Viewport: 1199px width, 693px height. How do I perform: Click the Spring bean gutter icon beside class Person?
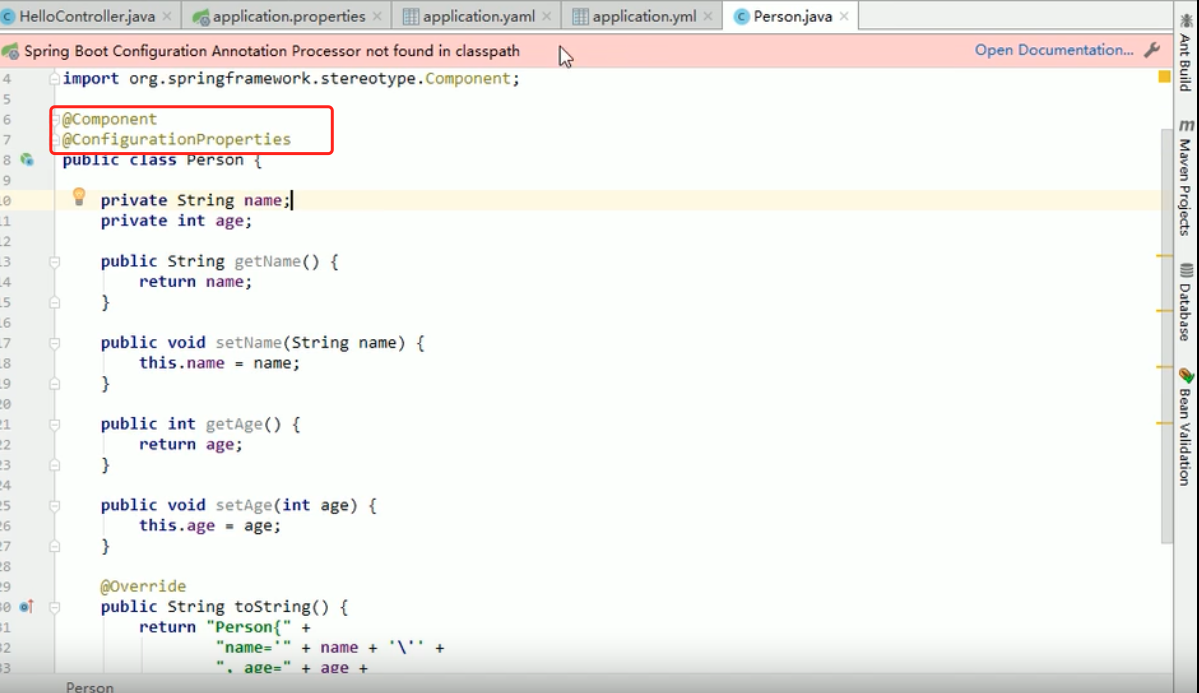[x=27, y=160]
